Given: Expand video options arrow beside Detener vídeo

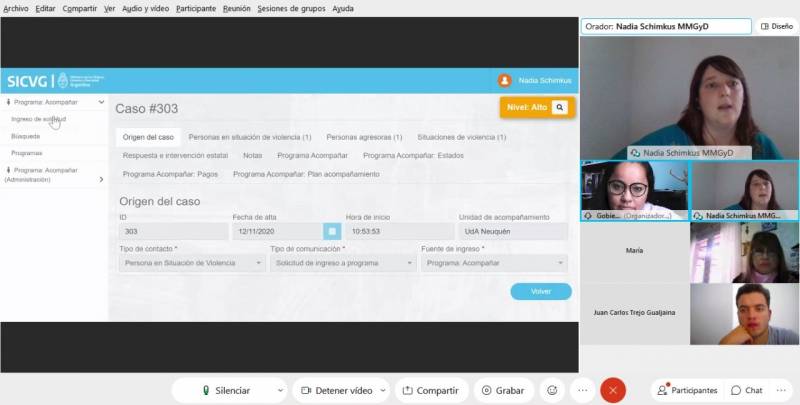Looking at the screenshot, I should pos(383,391).
